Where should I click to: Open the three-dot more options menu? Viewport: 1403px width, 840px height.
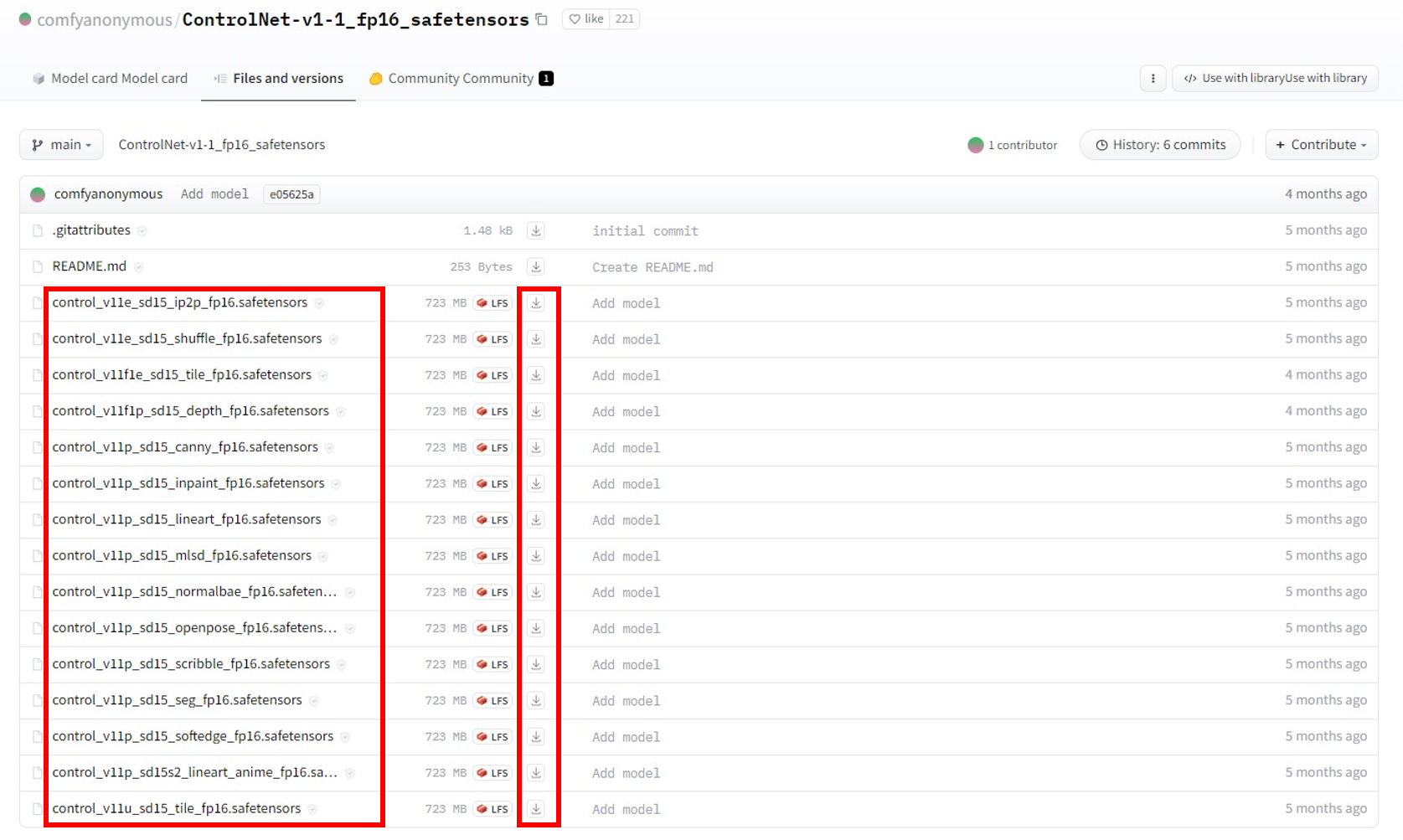pos(1153,79)
